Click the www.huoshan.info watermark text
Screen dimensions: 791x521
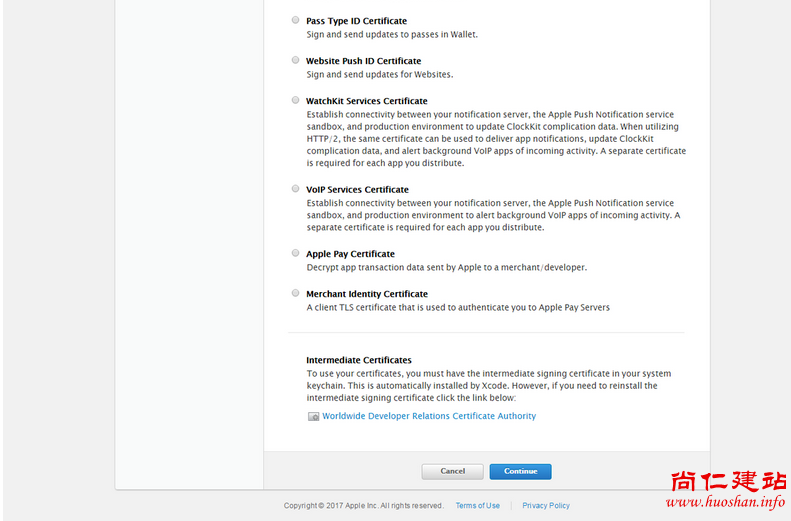coord(726,502)
